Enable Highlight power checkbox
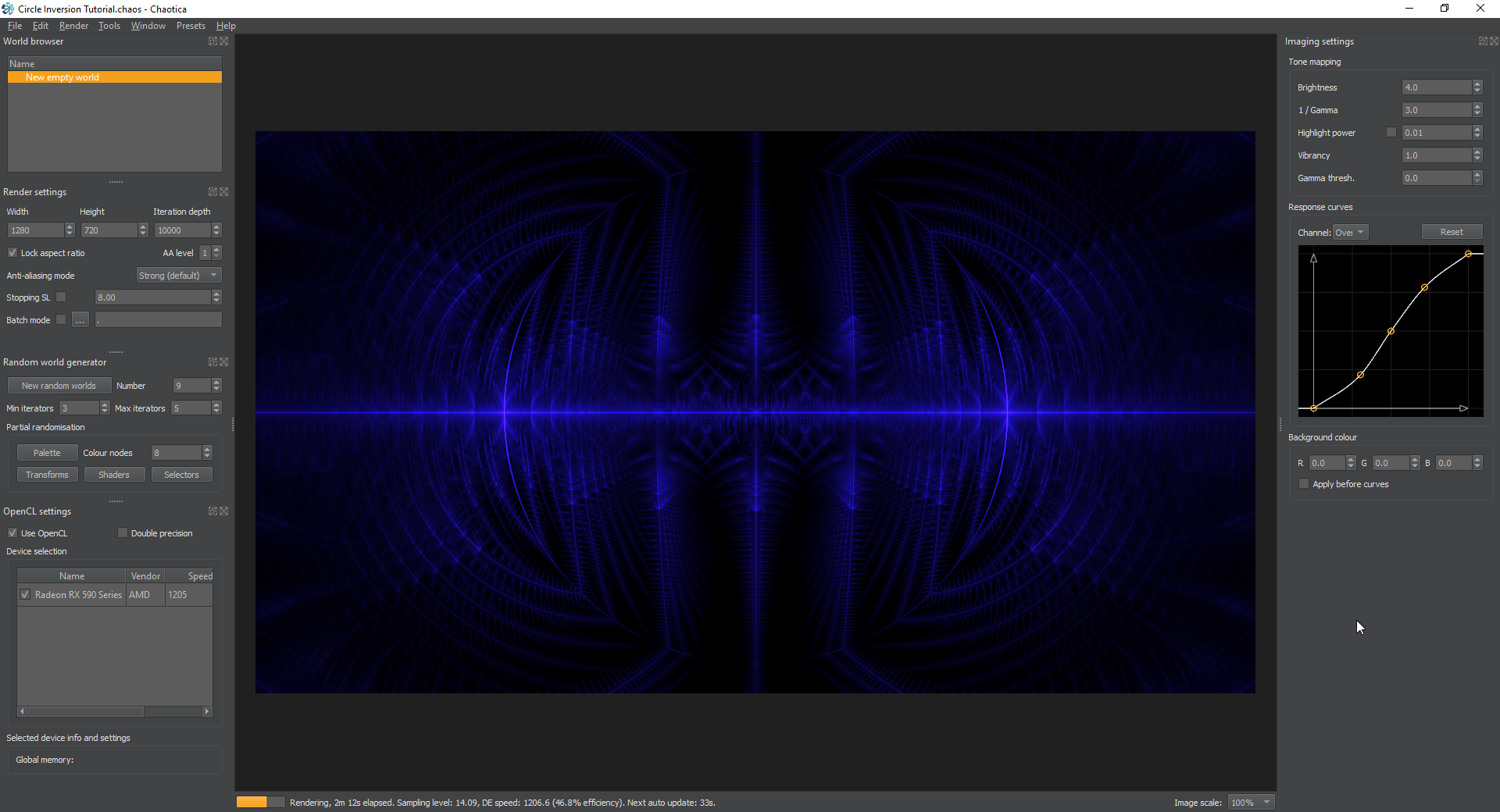This screenshot has width=1500, height=812. tap(1391, 133)
